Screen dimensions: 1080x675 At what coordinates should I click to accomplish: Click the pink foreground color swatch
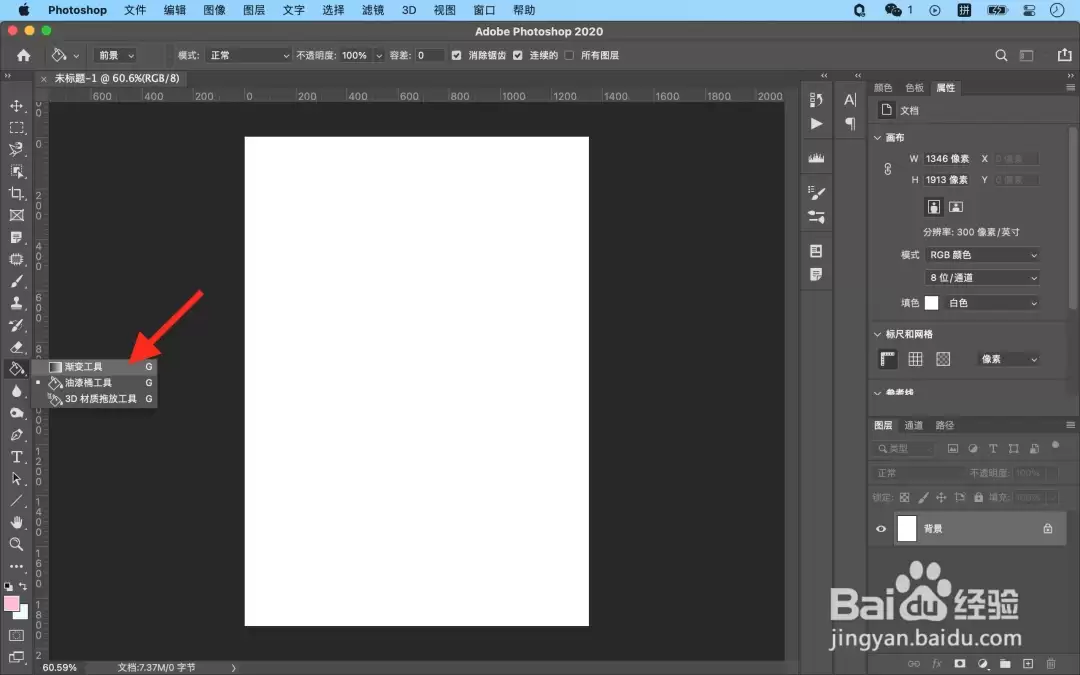coord(11,604)
